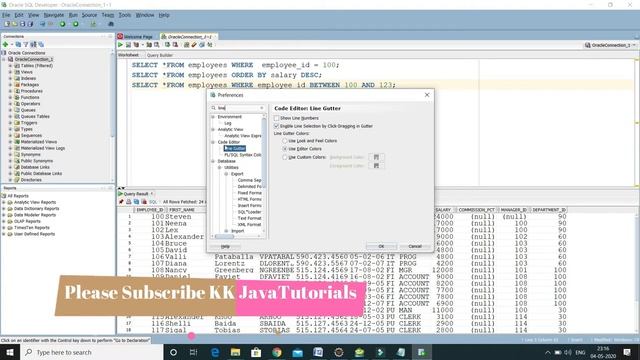Pick the Background Color swatch

[376, 157]
